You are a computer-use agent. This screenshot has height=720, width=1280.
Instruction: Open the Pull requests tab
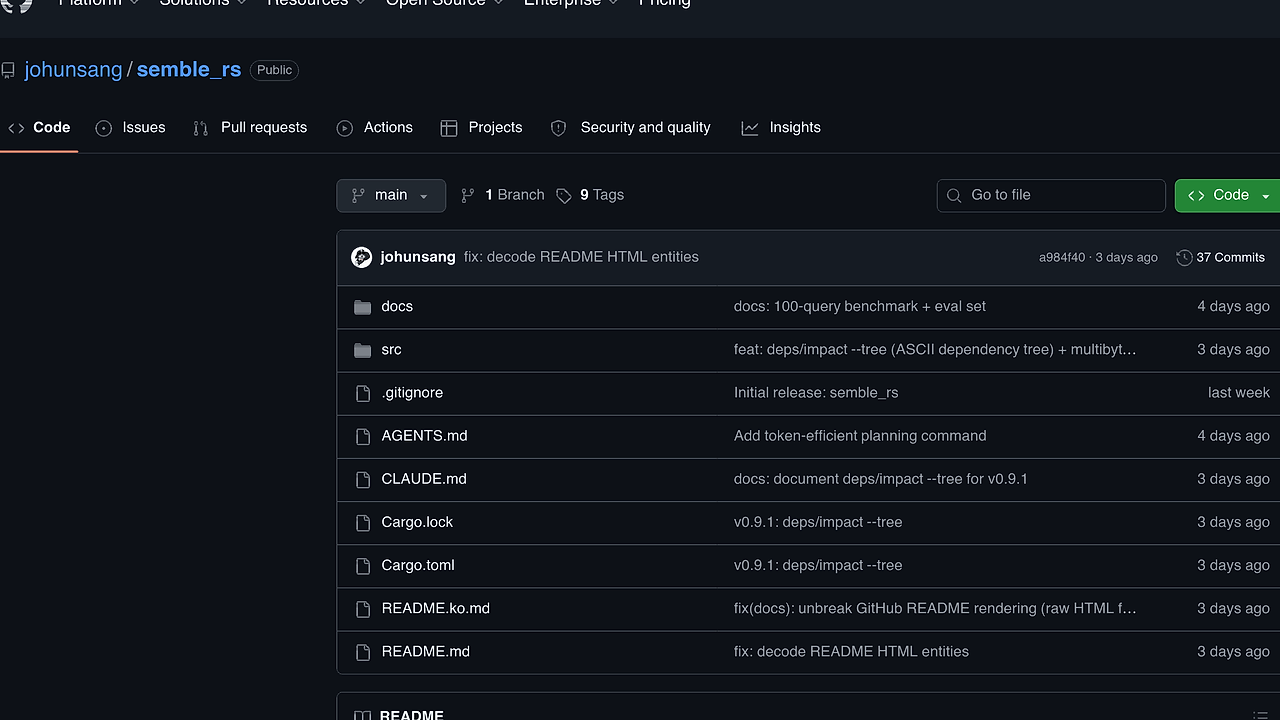(x=250, y=128)
